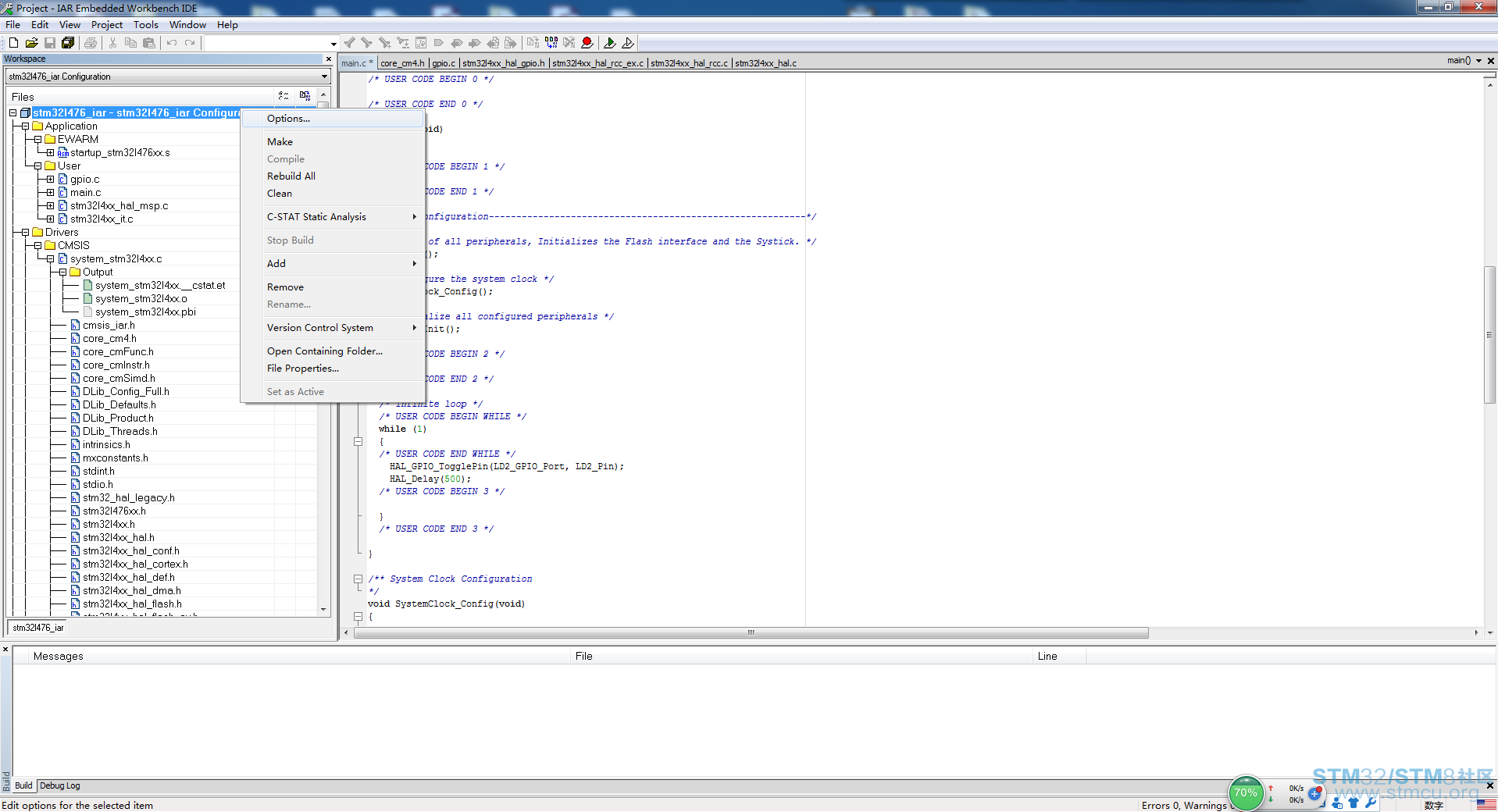Collapse the project root tree node
1498x812 pixels.
click(x=12, y=113)
